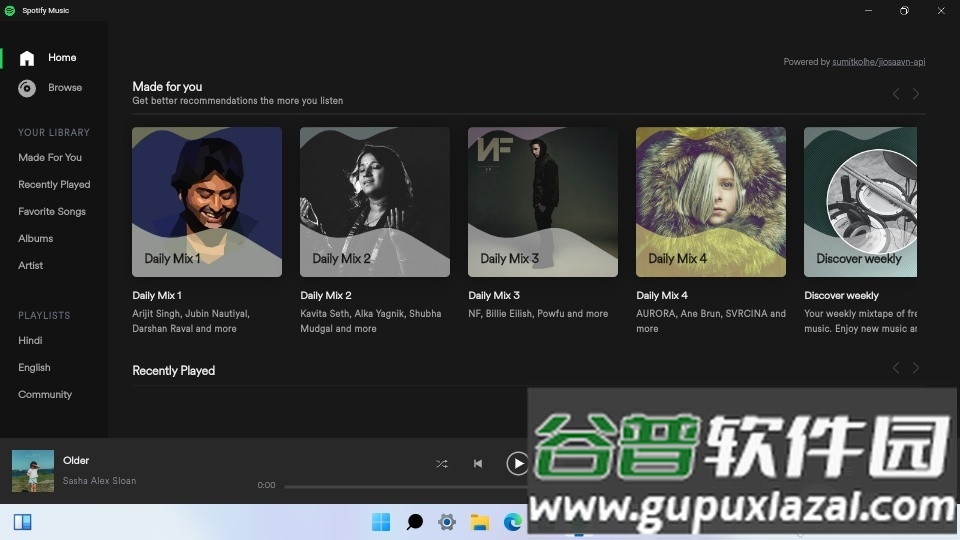Toggle shuffle playback
This screenshot has height=540, width=960.
442,464
